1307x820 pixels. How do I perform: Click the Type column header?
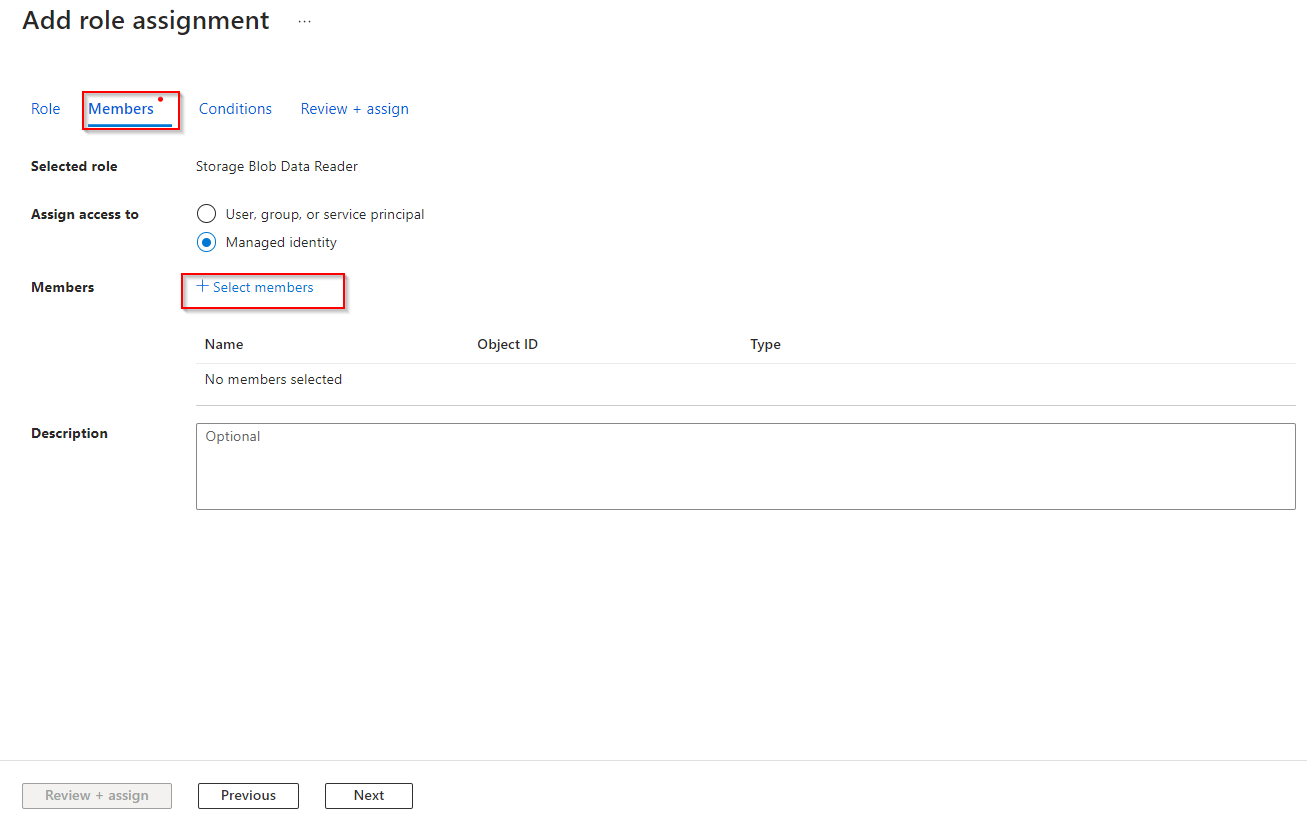point(765,344)
